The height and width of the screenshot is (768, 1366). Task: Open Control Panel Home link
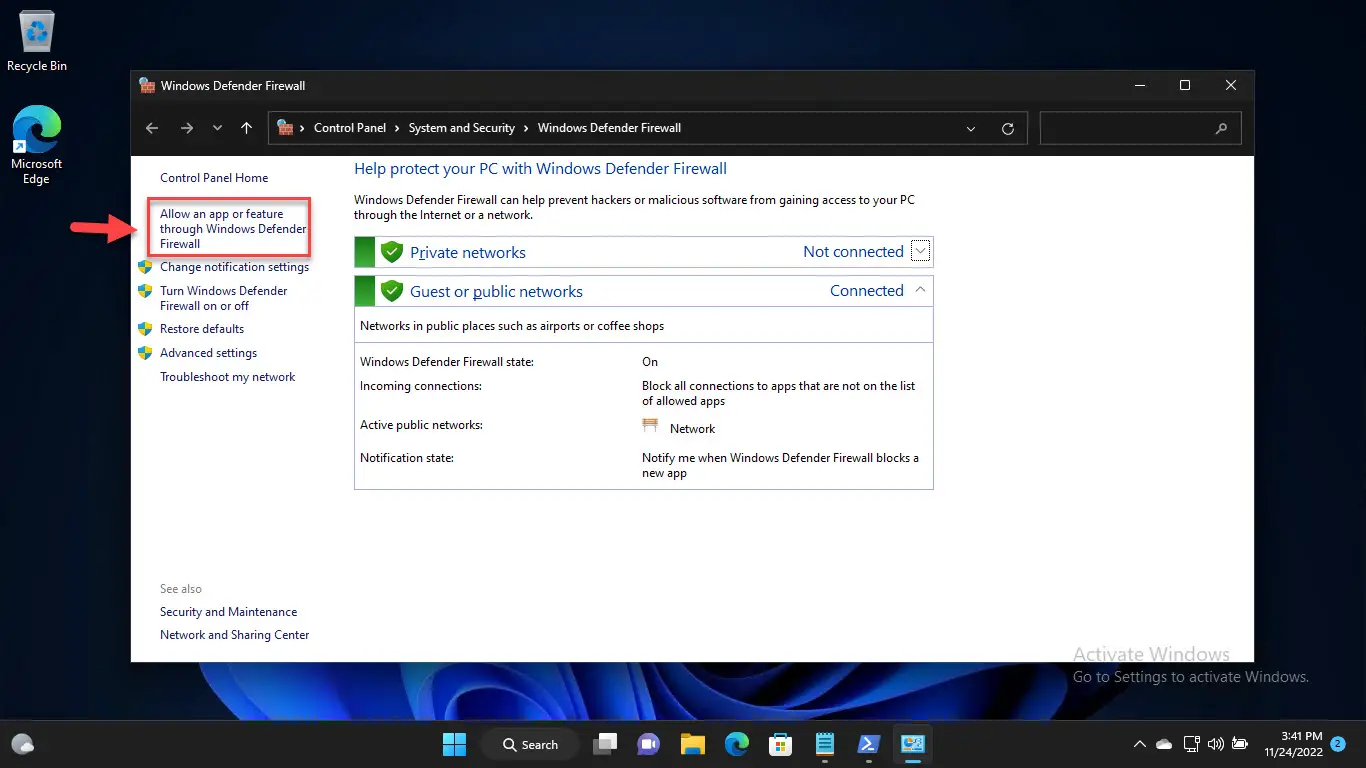coord(214,178)
